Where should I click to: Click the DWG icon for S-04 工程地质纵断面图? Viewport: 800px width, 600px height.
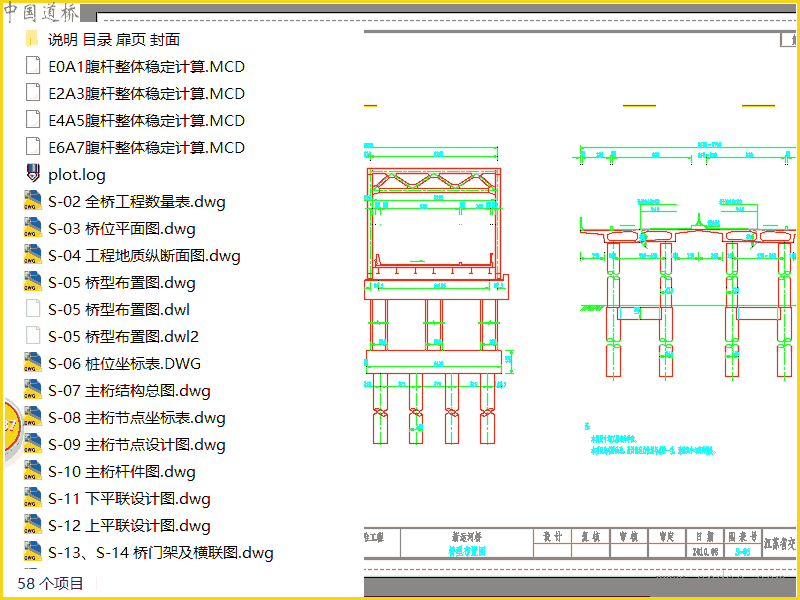point(32,256)
